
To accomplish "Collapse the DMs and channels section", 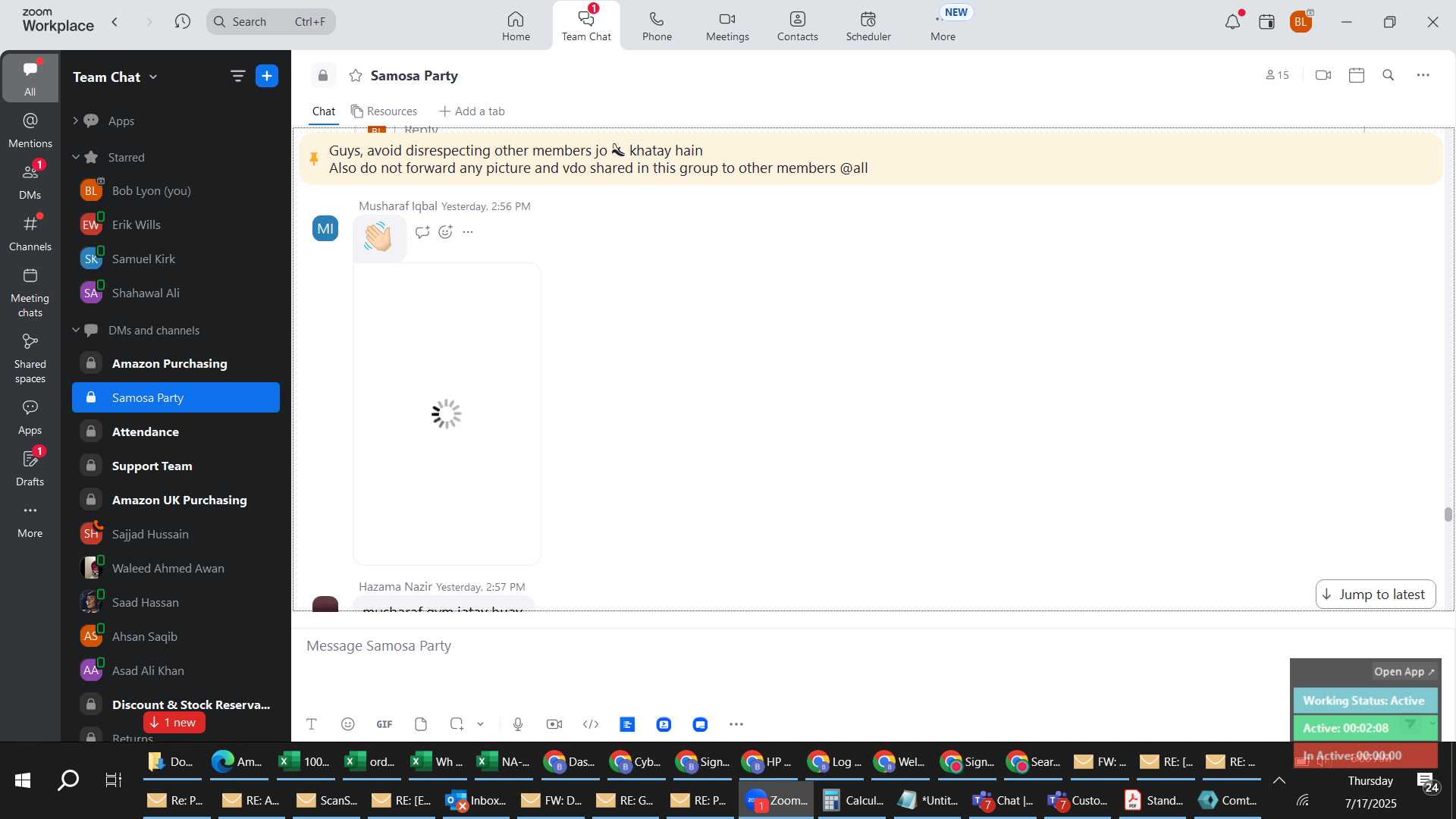I will tap(75, 330).
